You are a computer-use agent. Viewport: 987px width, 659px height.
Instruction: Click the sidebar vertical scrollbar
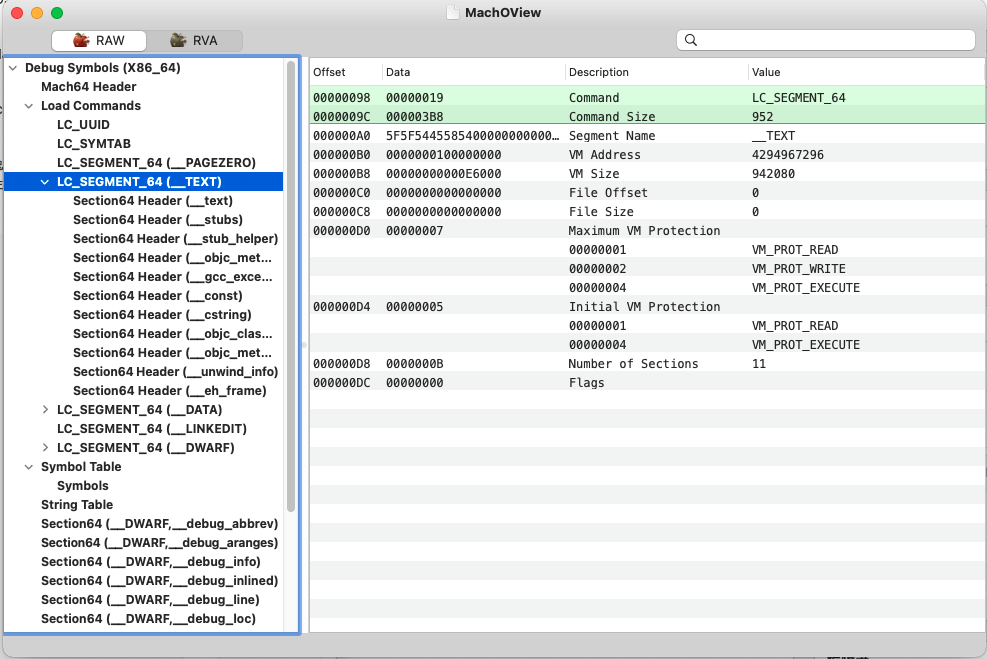coord(291,286)
